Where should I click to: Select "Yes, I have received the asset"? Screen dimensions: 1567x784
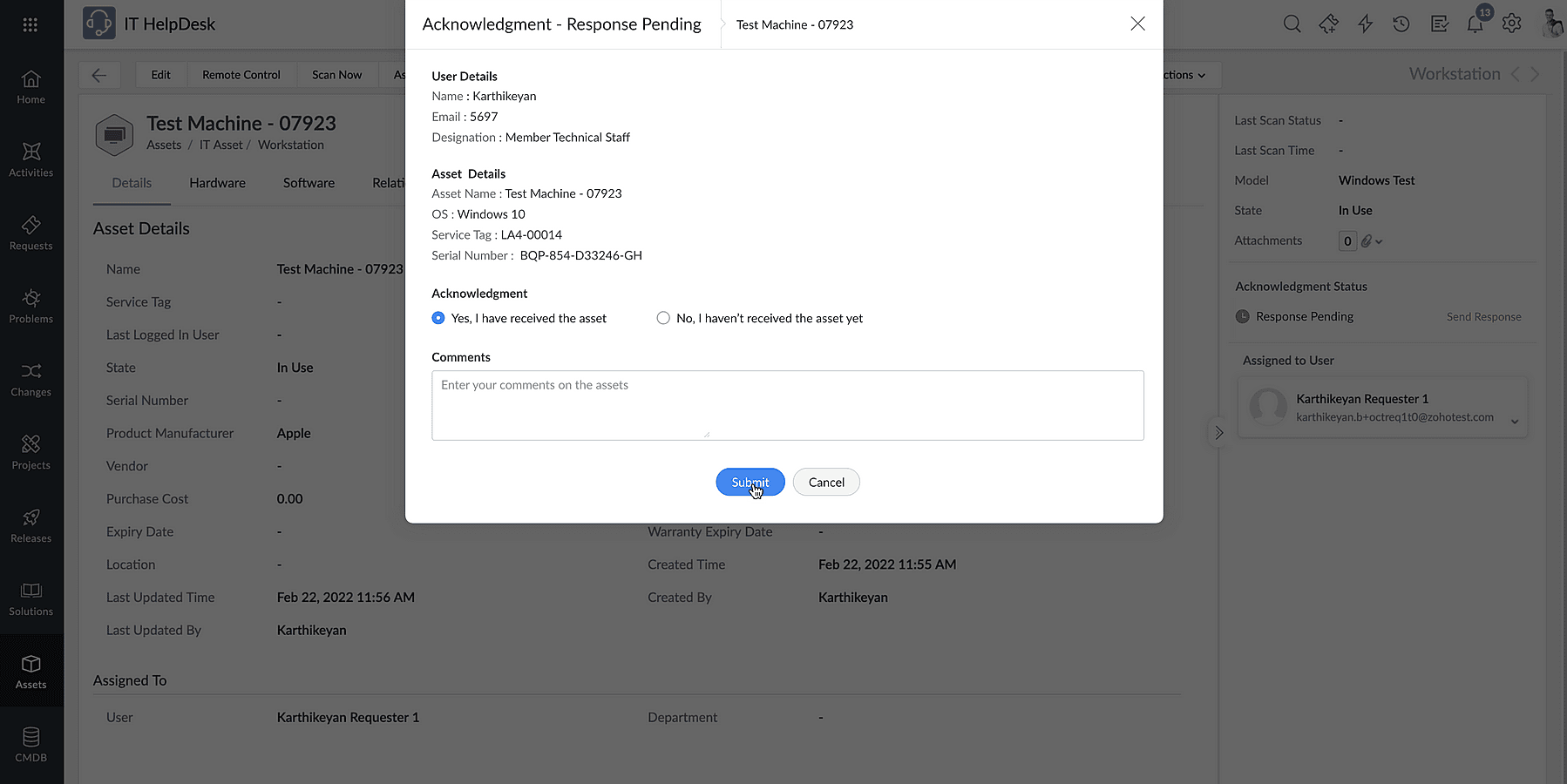[x=438, y=318]
